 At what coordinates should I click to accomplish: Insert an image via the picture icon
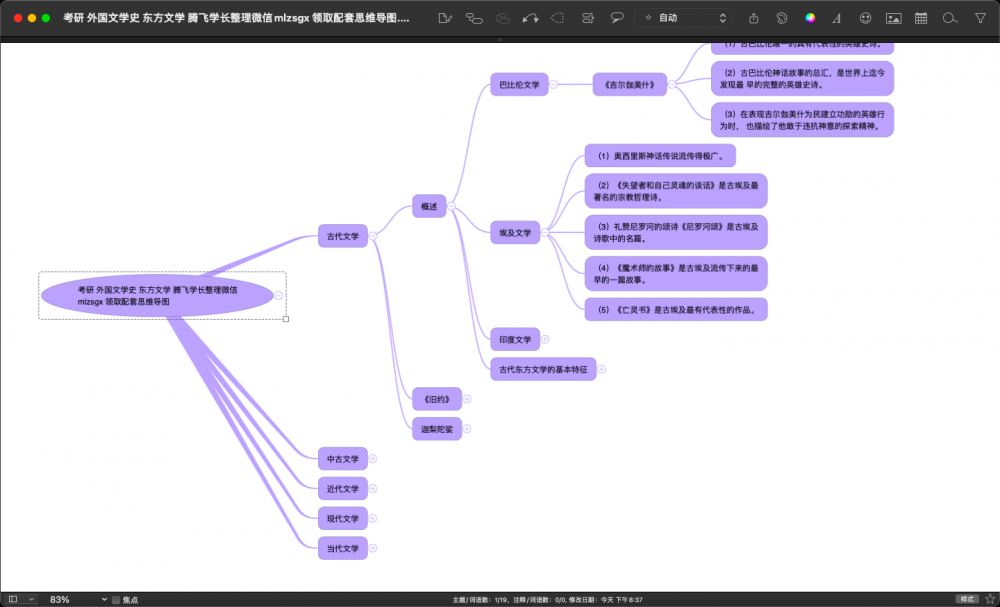893,18
